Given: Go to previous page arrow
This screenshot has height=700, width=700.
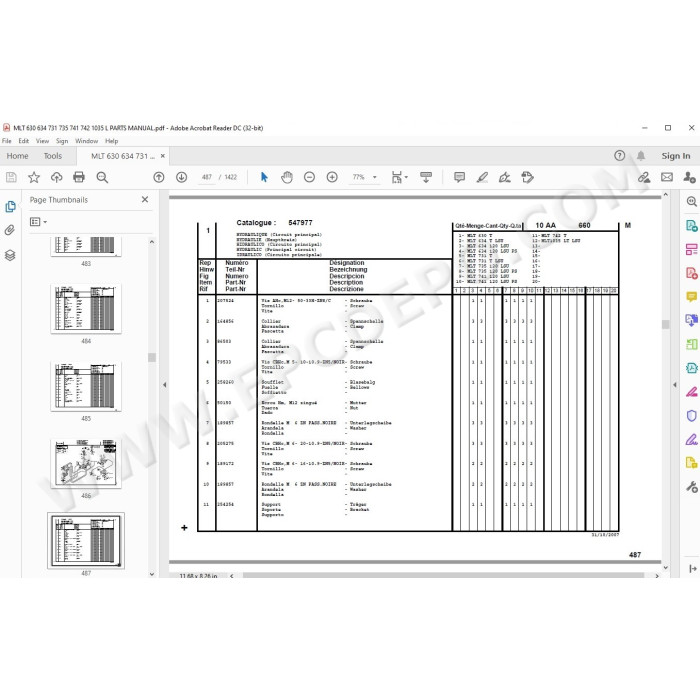Looking at the screenshot, I should click(x=158, y=177).
